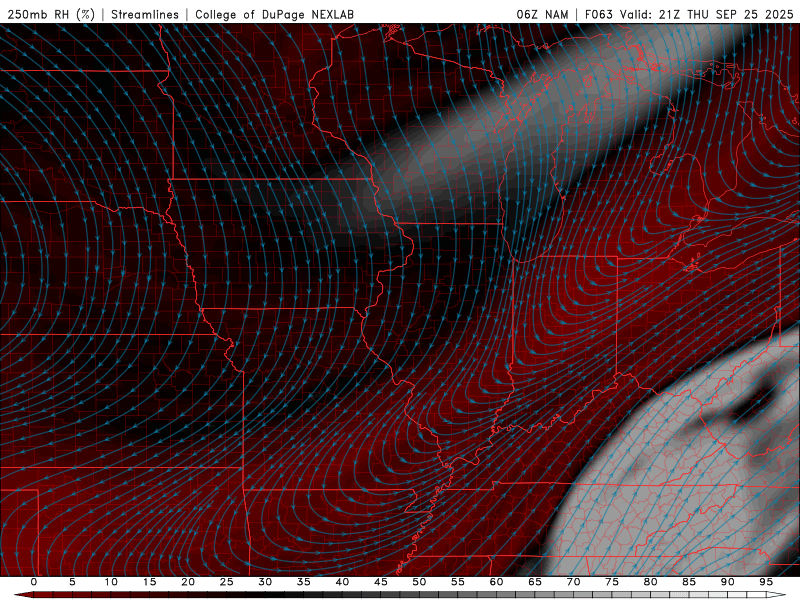This screenshot has height=600, width=800.
Task: Select the "25" label on the color scale
Action: pos(227,582)
